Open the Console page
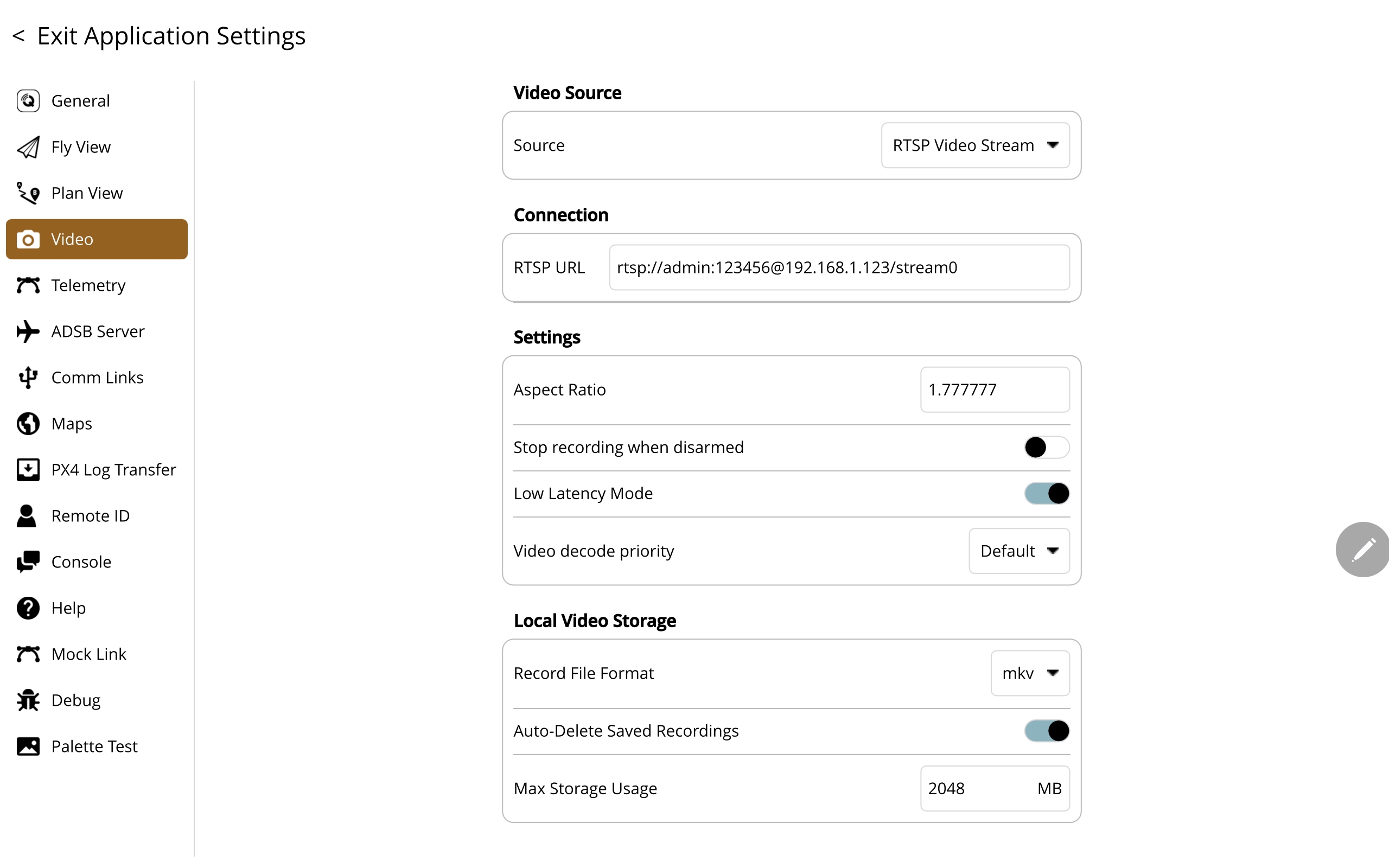This screenshot has height=868, width=1389. point(97,562)
